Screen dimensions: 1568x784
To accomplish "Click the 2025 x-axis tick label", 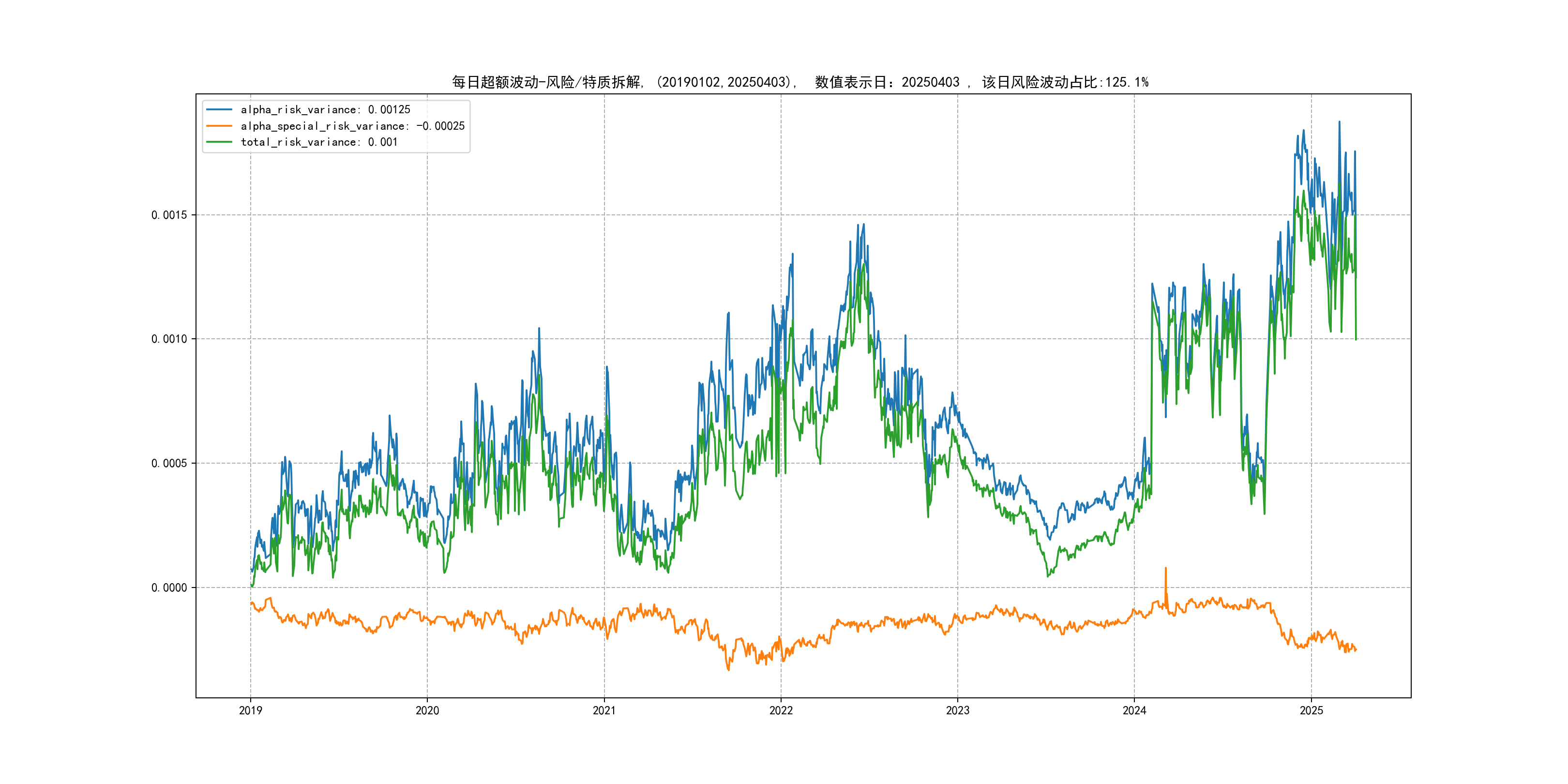I will point(1311,710).
